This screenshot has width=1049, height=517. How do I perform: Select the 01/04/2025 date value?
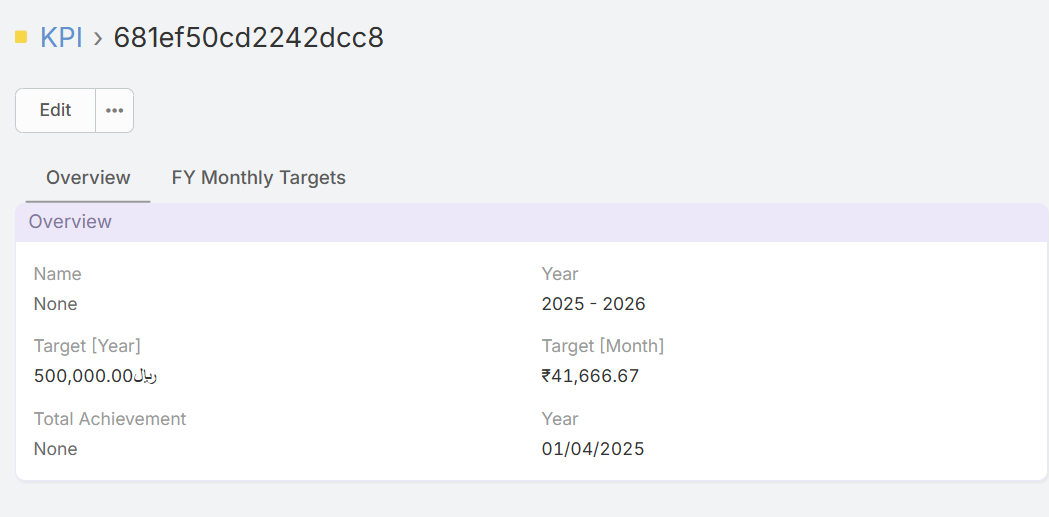593,449
